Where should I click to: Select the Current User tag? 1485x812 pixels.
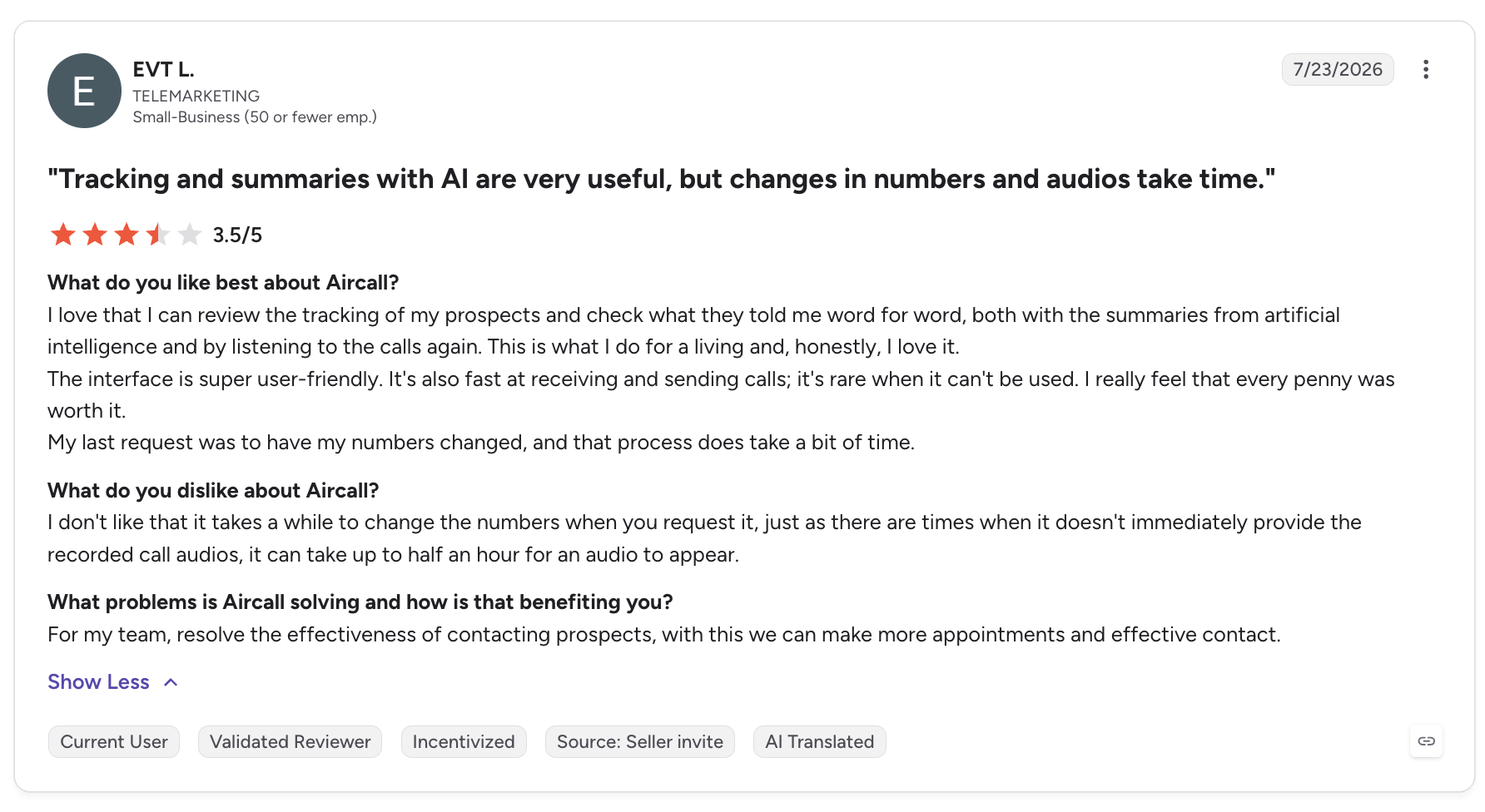coord(114,742)
